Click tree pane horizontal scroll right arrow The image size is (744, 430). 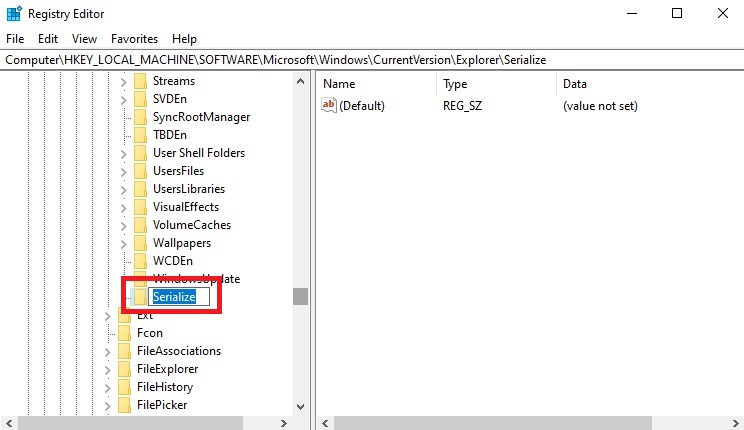[x=284, y=423]
